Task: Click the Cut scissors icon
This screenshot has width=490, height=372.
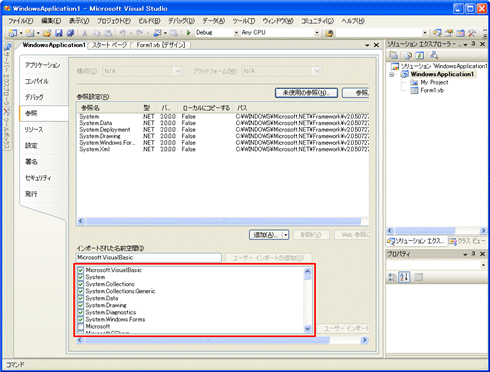Action: click(x=85, y=33)
